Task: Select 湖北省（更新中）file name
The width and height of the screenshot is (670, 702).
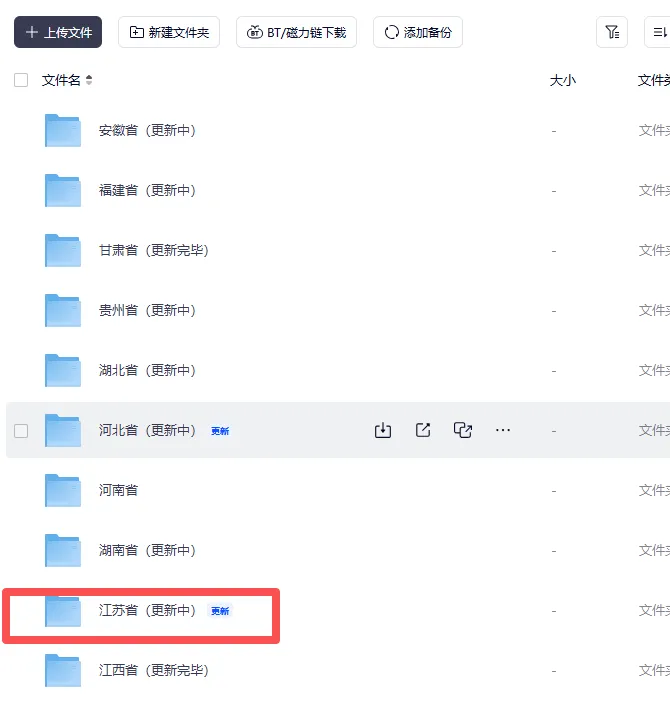Action: pyautogui.click(x=147, y=370)
